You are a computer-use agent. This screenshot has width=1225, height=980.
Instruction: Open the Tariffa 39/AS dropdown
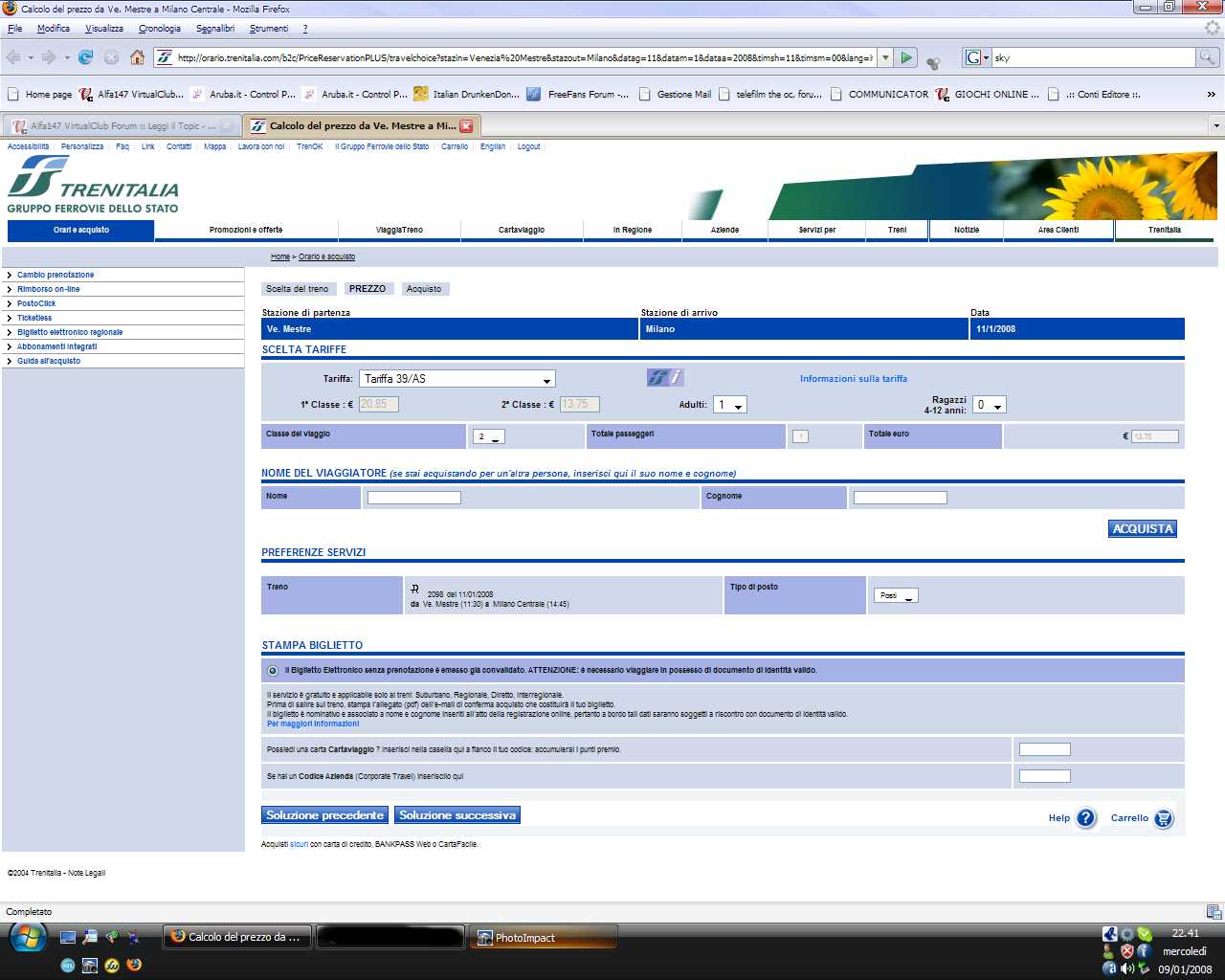457,379
